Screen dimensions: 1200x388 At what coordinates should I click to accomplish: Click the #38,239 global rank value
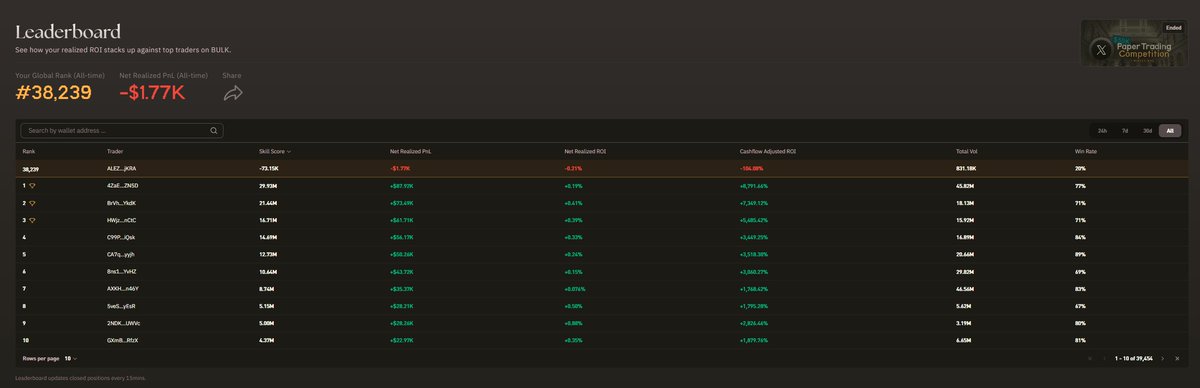click(54, 93)
